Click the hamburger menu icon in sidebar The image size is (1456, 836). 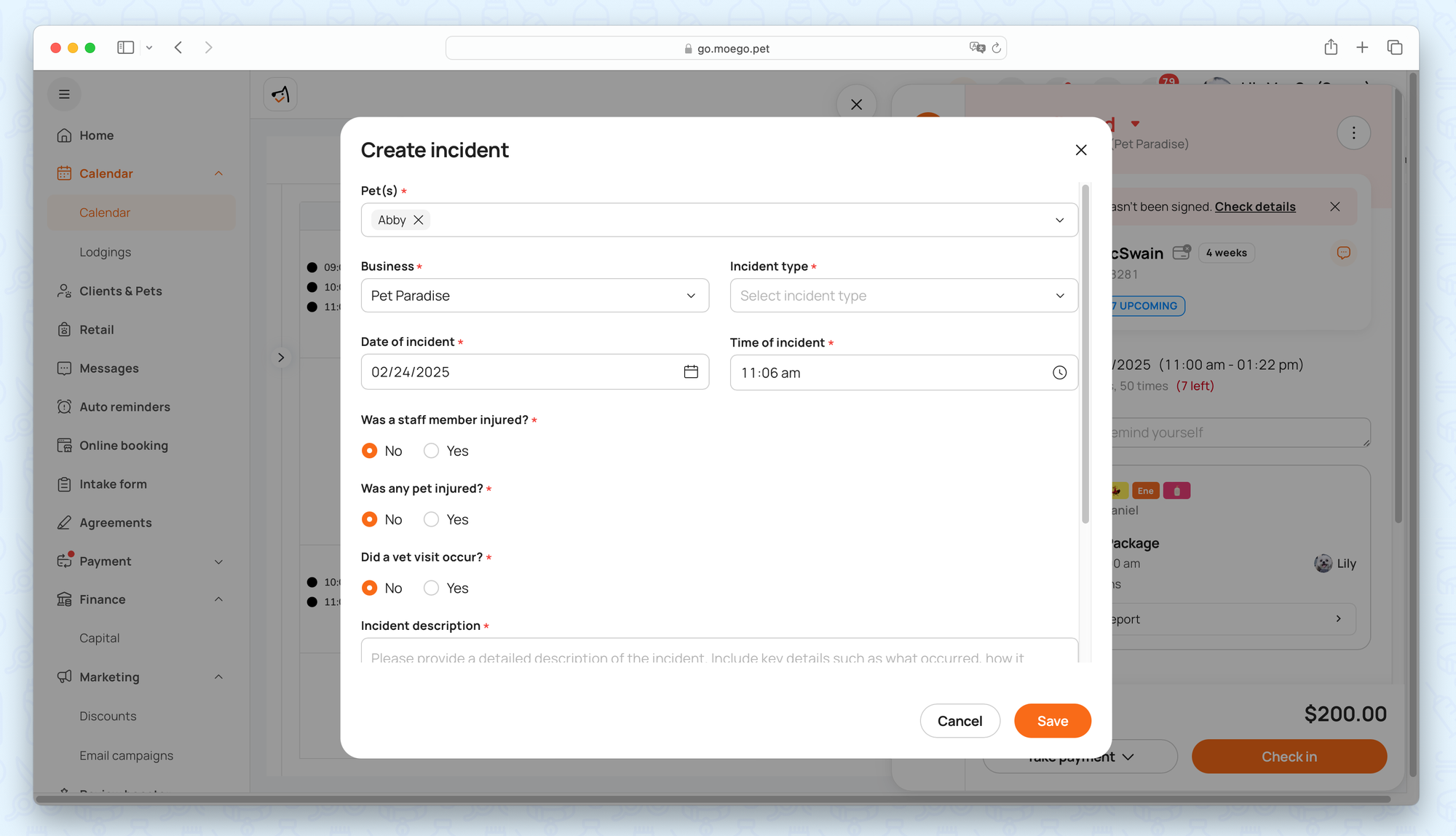point(64,94)
